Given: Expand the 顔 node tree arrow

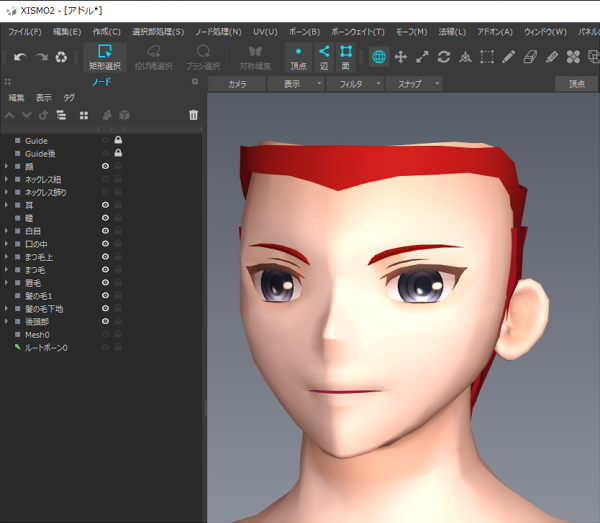Looking at the screenshot, I should click(x=6, y=166).
